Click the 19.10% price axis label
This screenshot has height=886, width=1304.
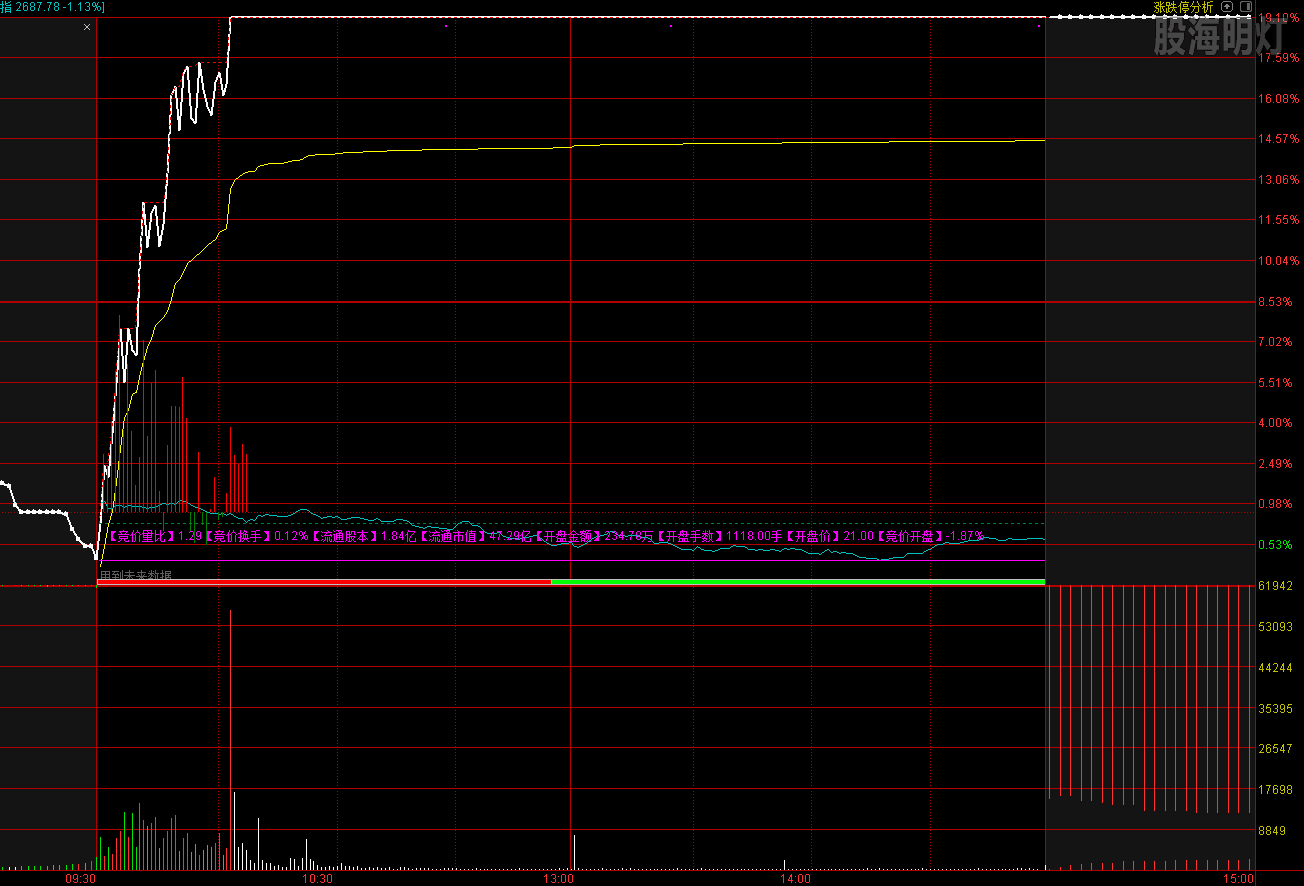(x=1279, y=18)
